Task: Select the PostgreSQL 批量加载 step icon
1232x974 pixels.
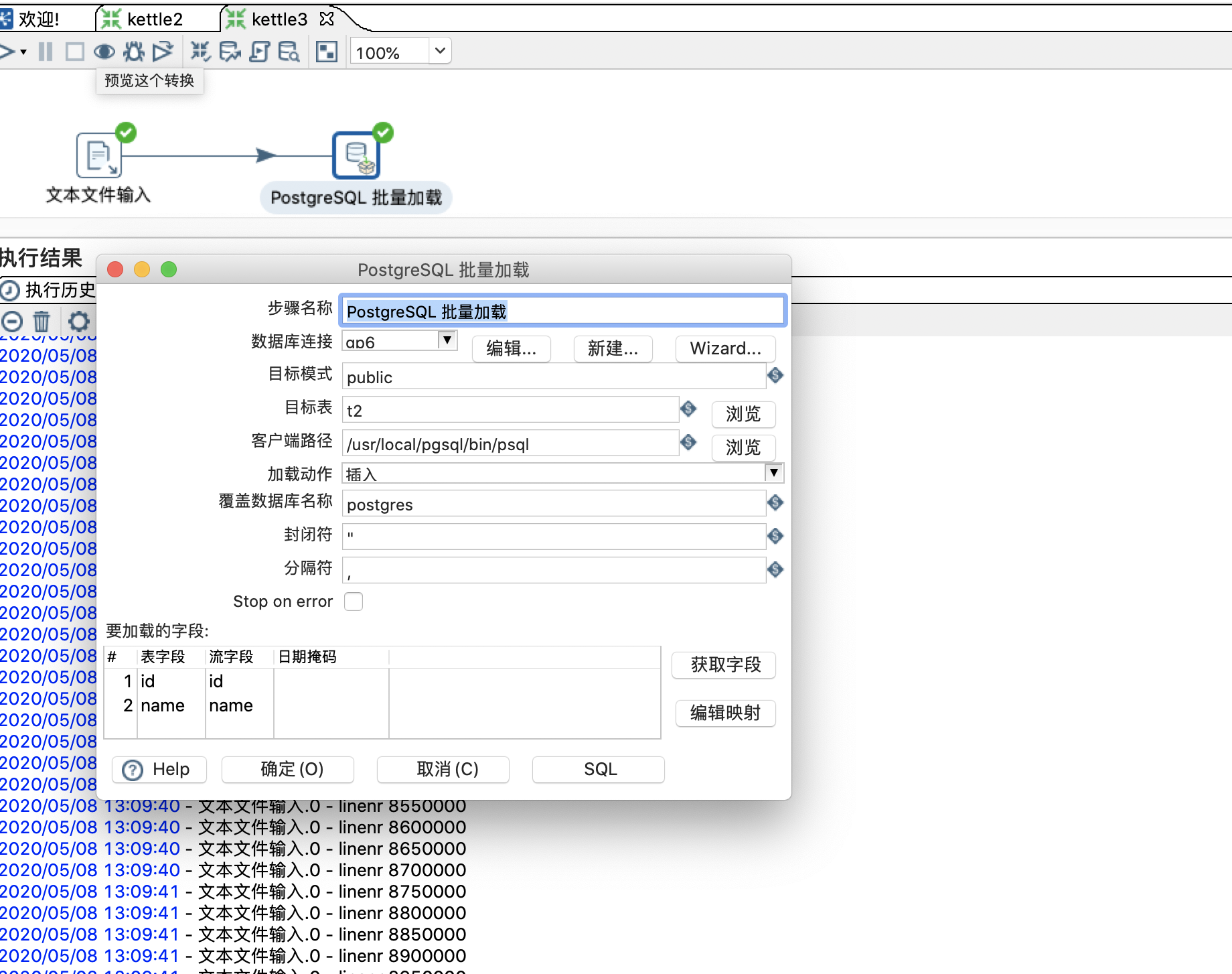Action: [x=356, y=155]
